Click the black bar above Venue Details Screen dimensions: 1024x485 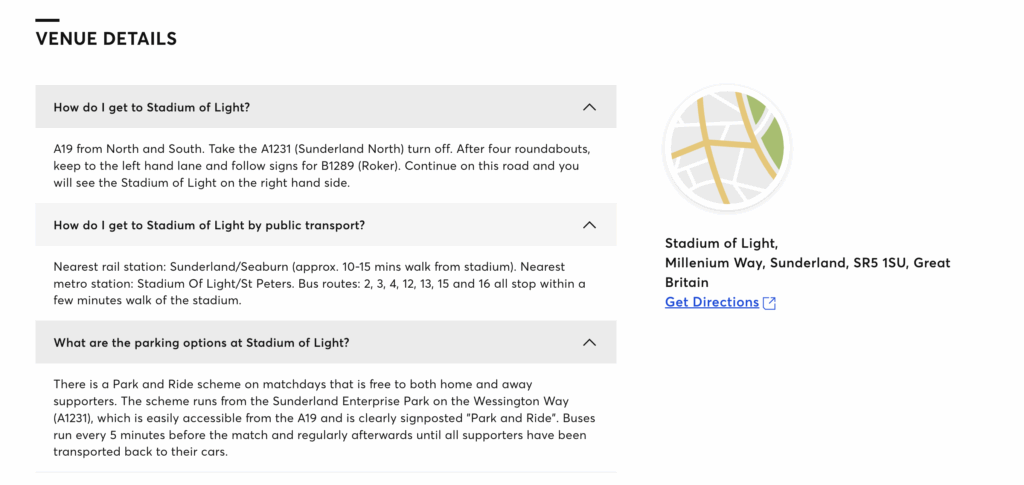(47, 20)
